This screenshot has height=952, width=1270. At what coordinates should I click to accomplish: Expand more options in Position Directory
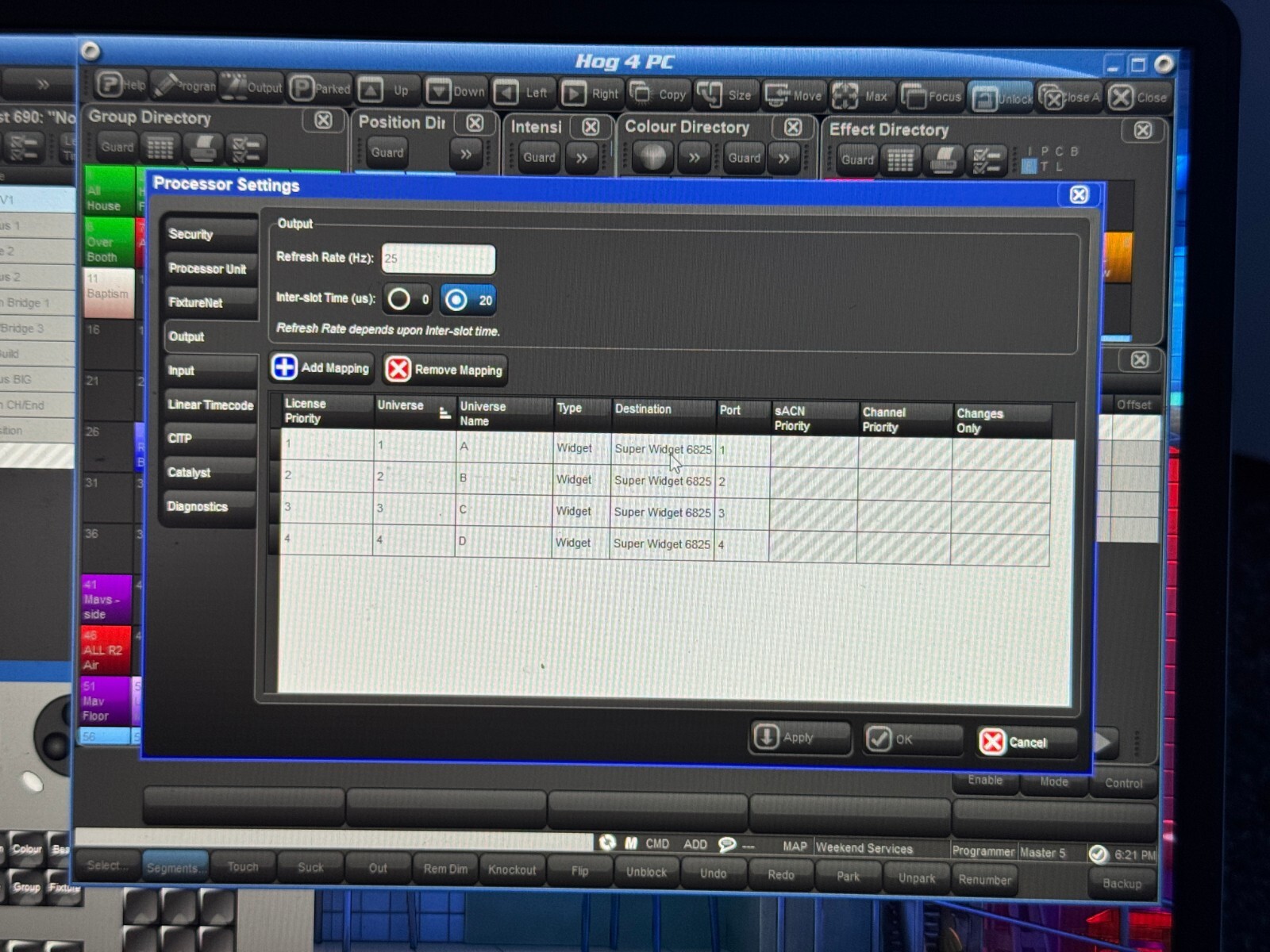[466, 154]
